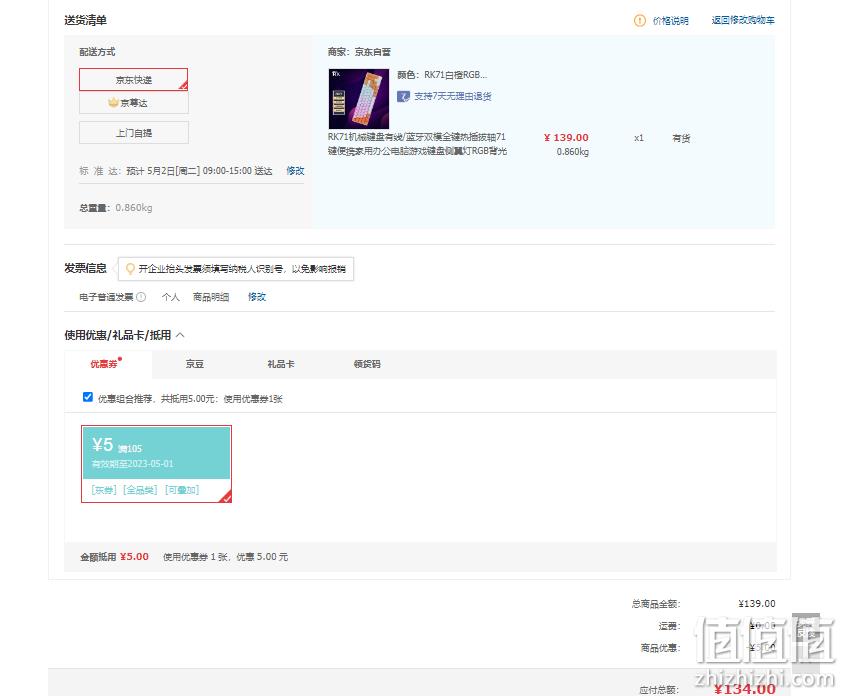Select the ¥5 满105 coupon card
The image size is (844, 696).
(156, 464)
